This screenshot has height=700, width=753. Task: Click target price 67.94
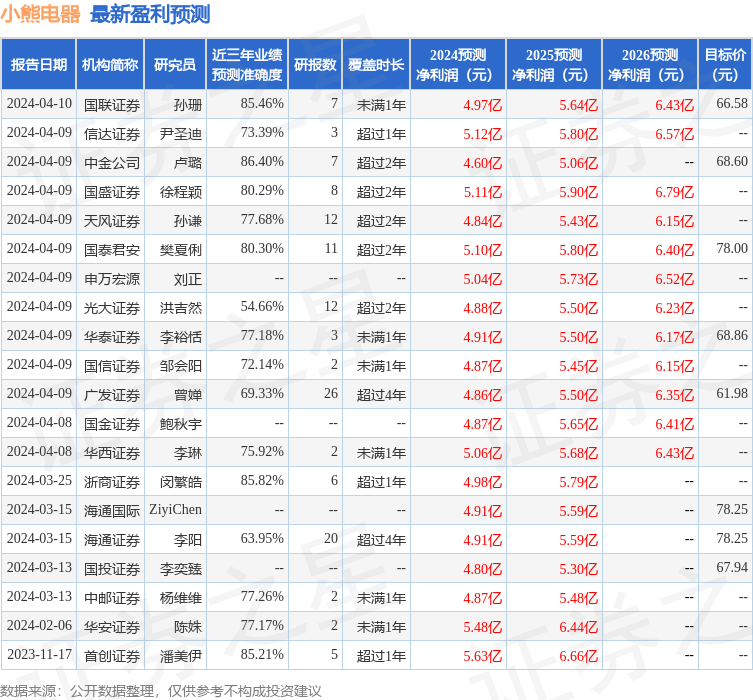(x=732, y=567)
